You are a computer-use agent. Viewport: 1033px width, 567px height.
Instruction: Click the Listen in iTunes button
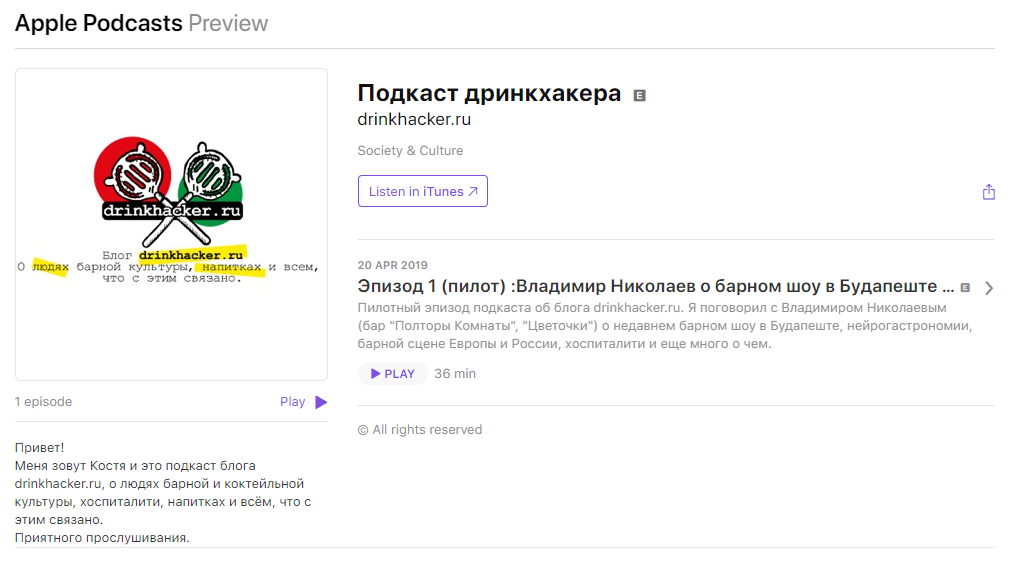pos(423,191)
